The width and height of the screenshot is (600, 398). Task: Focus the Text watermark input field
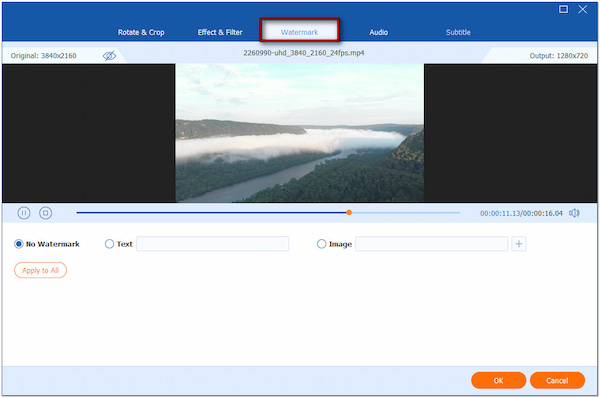(x=212, y=244)
